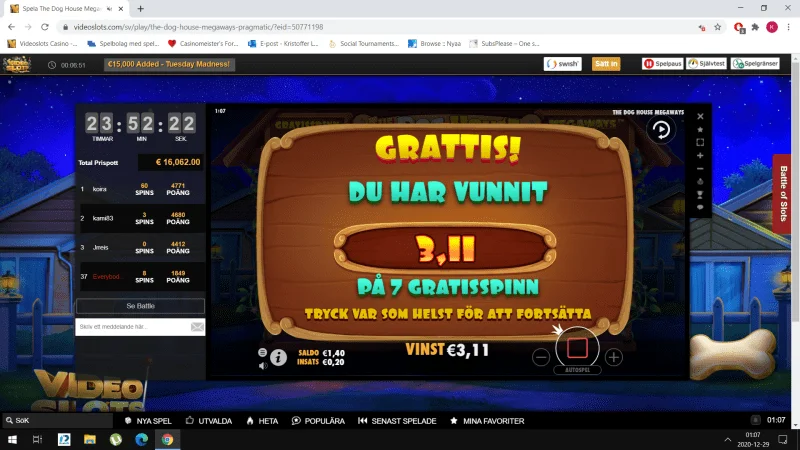Click the browser back arrow
This screenshot has width=800, height=450.
[x=11, y=27]
